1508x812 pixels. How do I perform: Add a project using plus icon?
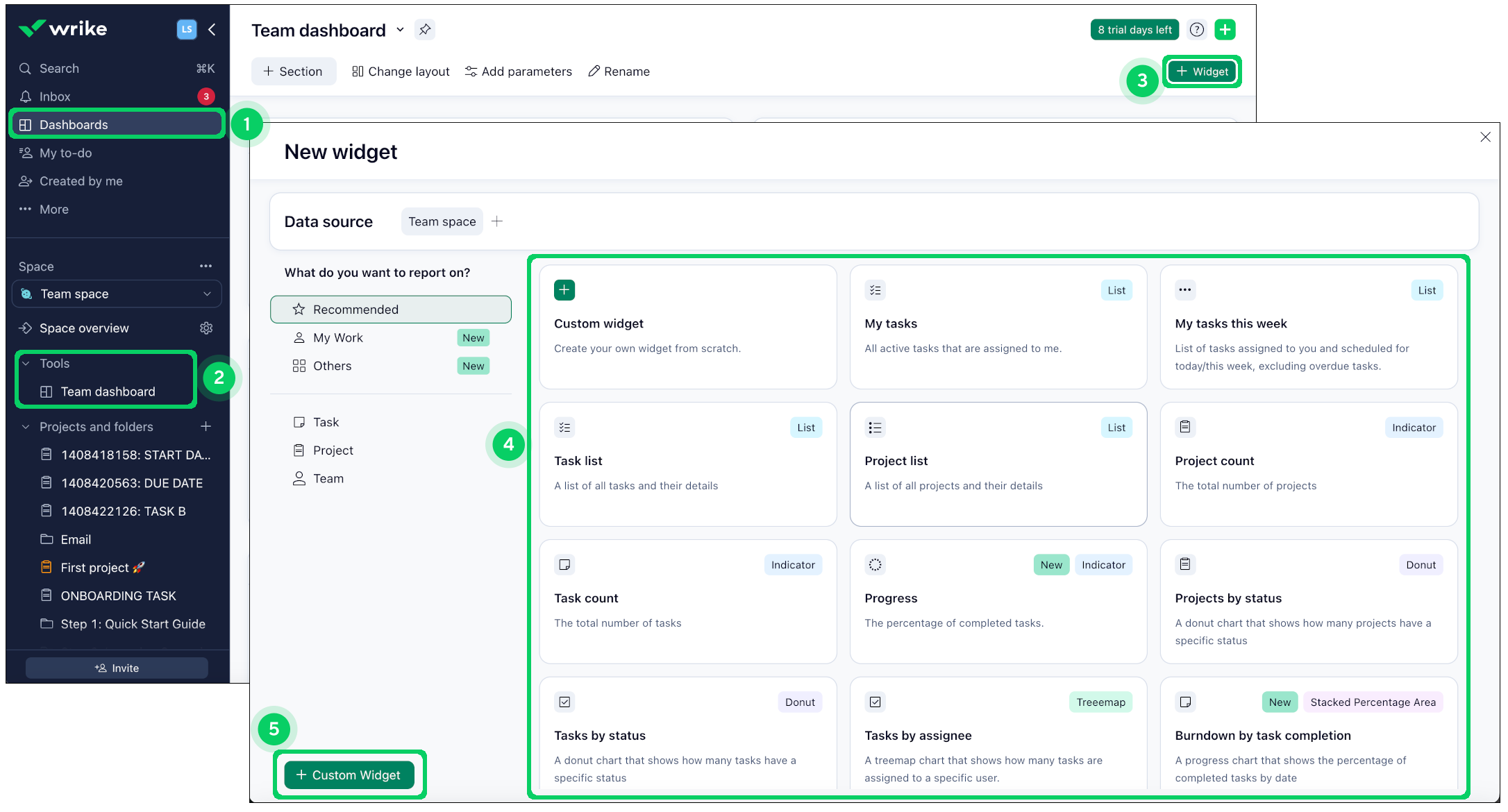tap(206, 427)
